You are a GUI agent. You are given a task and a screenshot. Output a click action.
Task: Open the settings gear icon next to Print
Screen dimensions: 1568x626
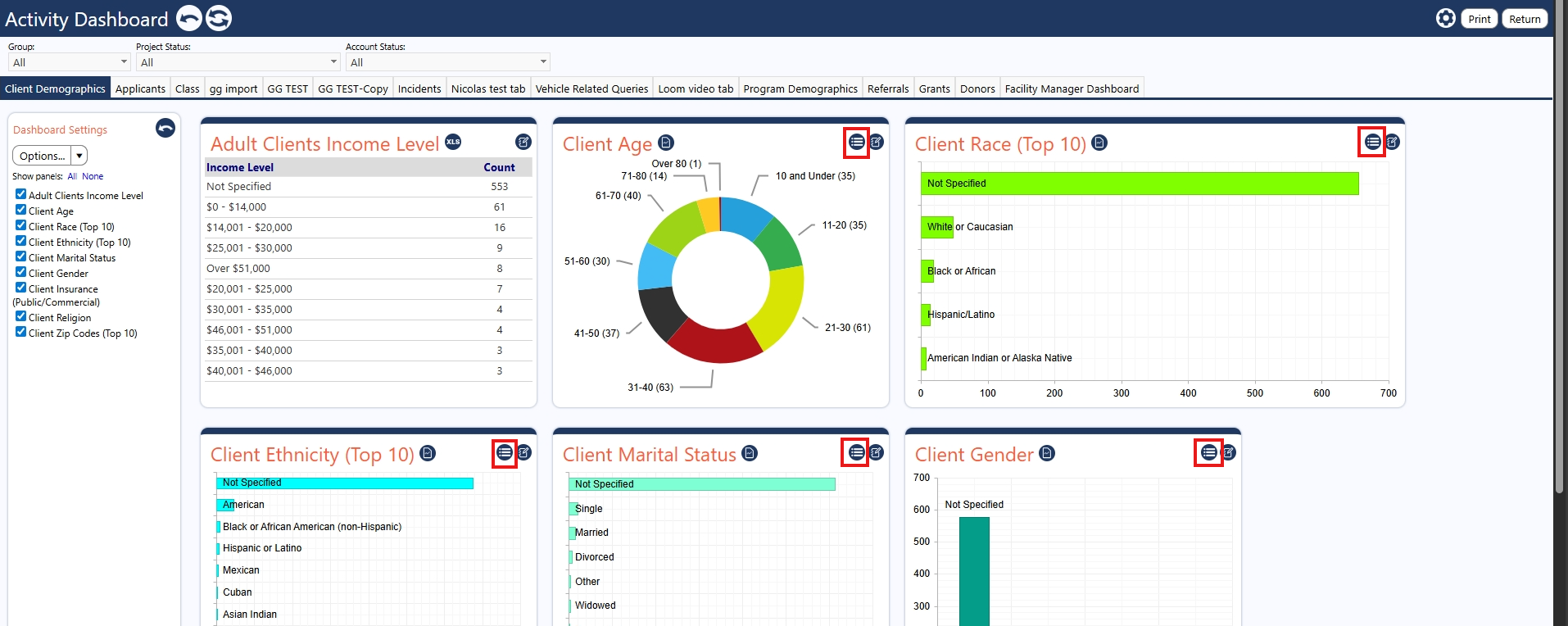pyautogui.click(x=1446, y=18)
